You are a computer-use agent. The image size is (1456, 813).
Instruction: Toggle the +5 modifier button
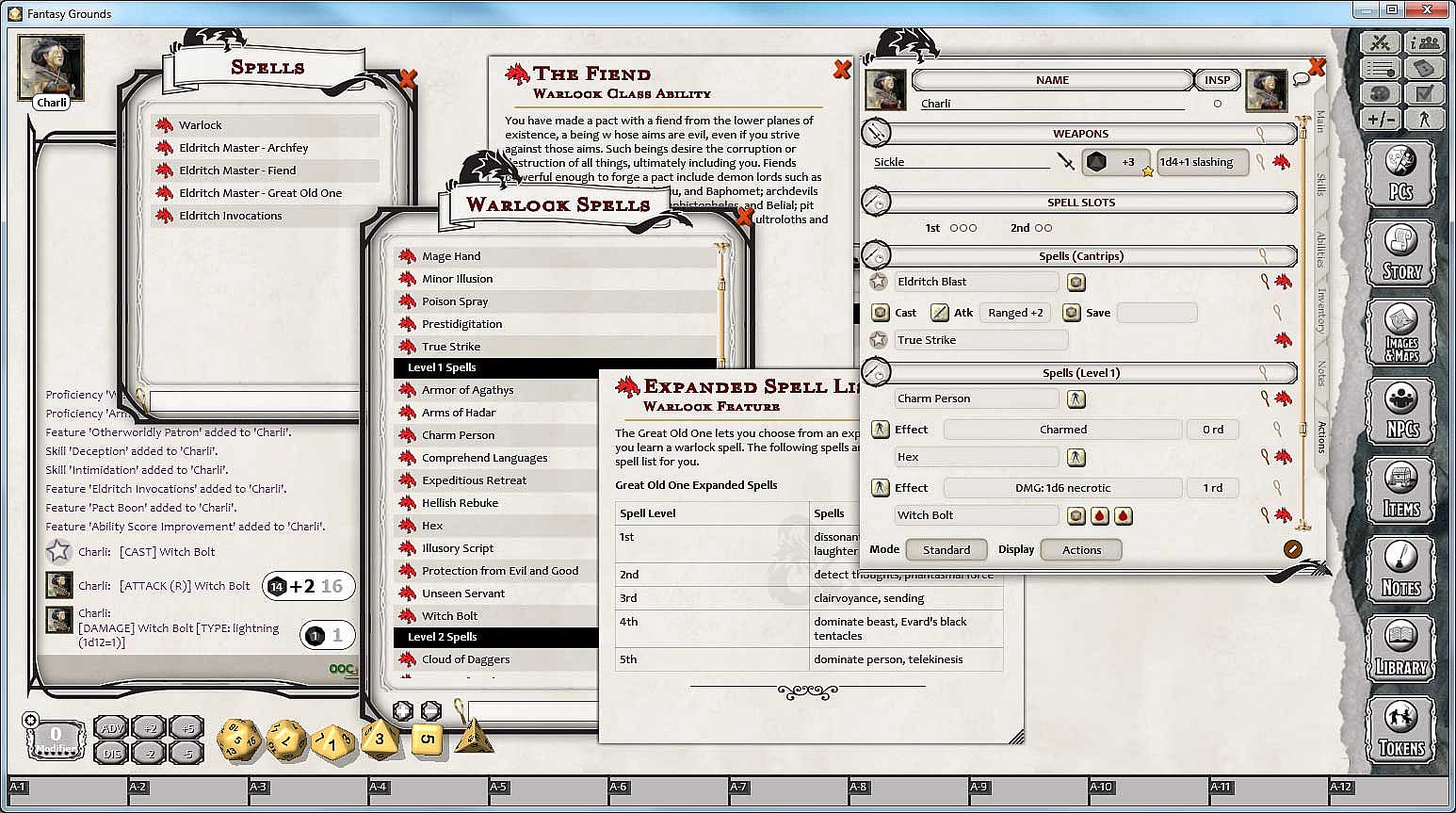point(187,728)
